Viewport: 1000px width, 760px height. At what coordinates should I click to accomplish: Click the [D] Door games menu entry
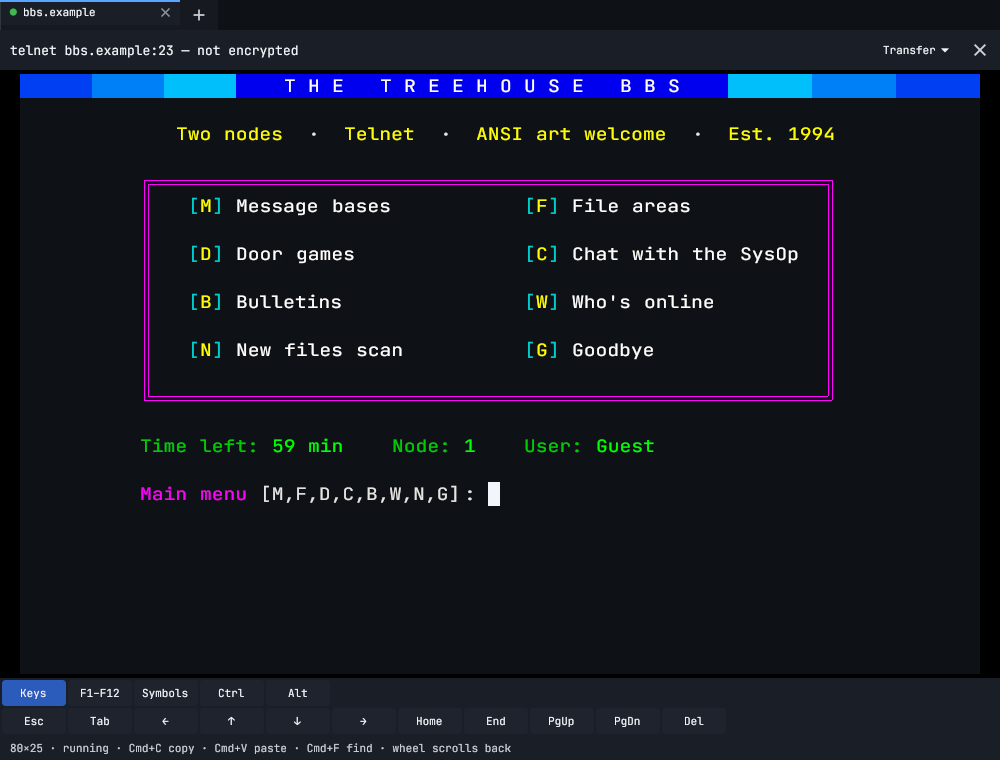272,254
